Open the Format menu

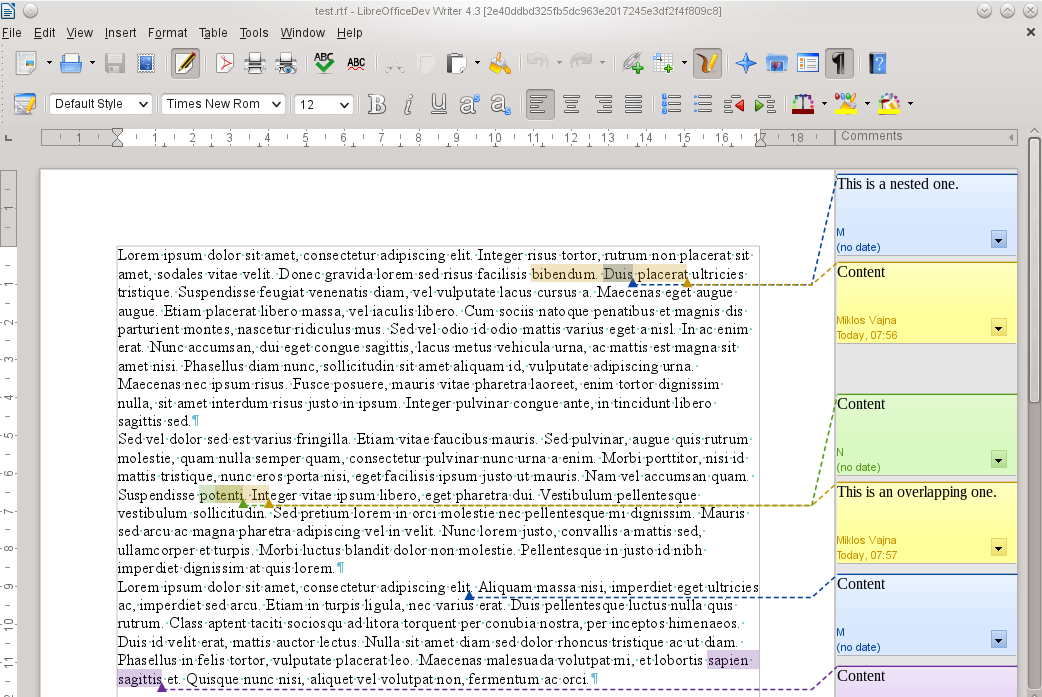[167, 33]
